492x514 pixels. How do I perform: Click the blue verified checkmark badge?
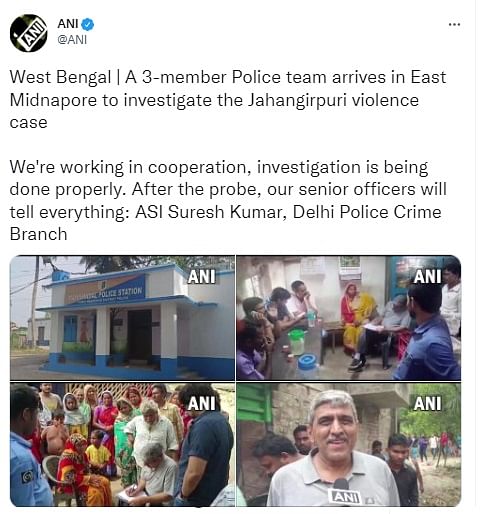tap(88, 24)
